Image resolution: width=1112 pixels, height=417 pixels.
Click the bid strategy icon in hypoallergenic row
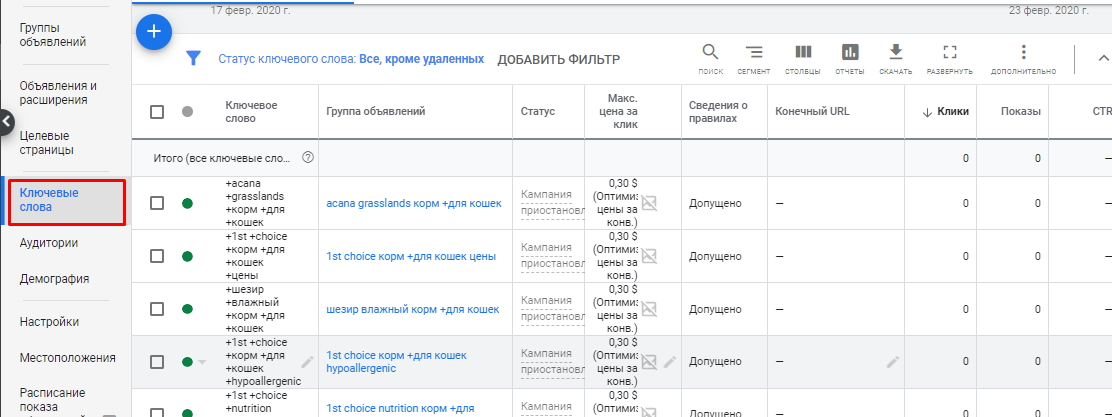(649, 362)
